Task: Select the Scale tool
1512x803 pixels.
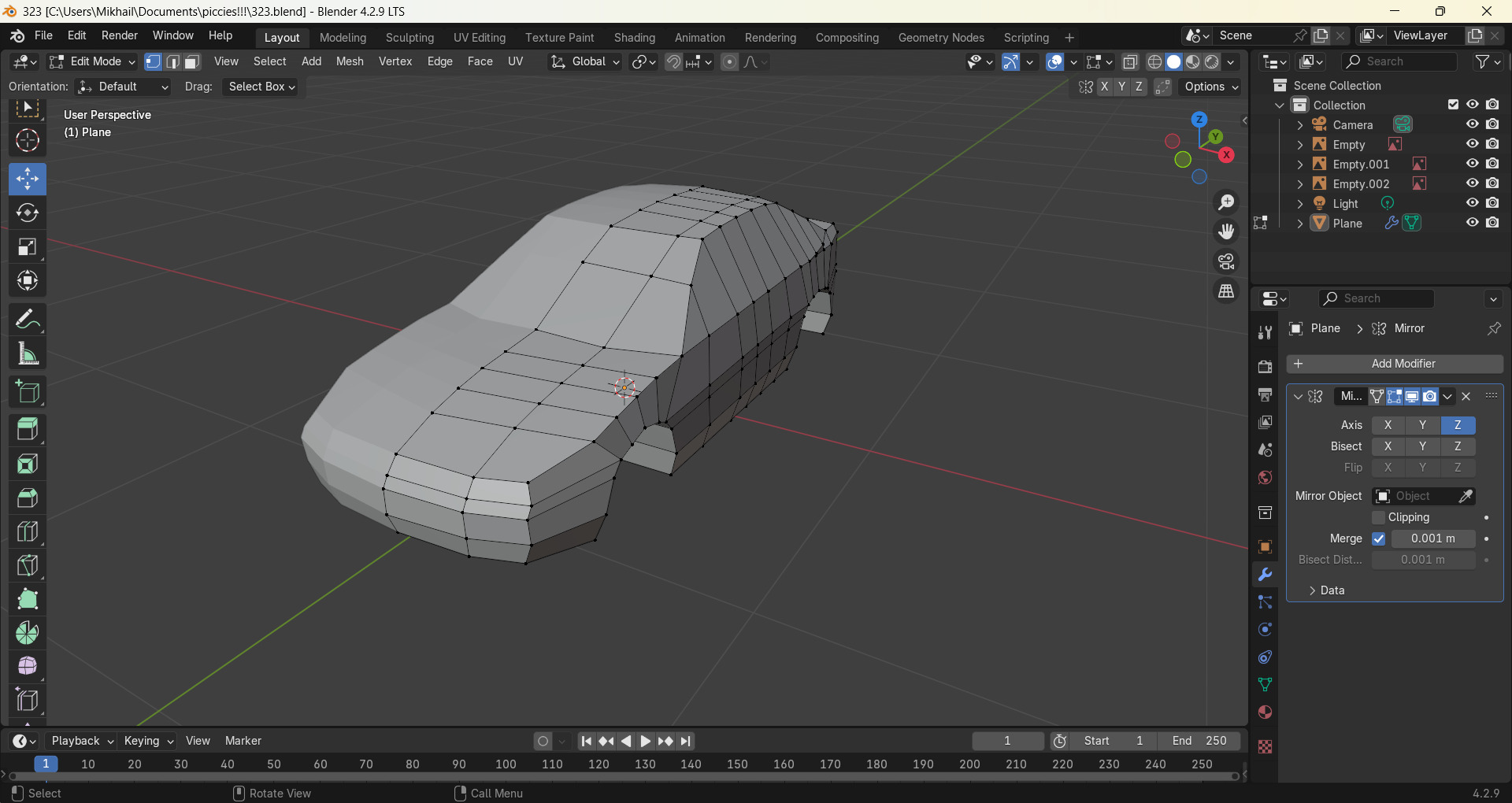Action: click(28, 247)
